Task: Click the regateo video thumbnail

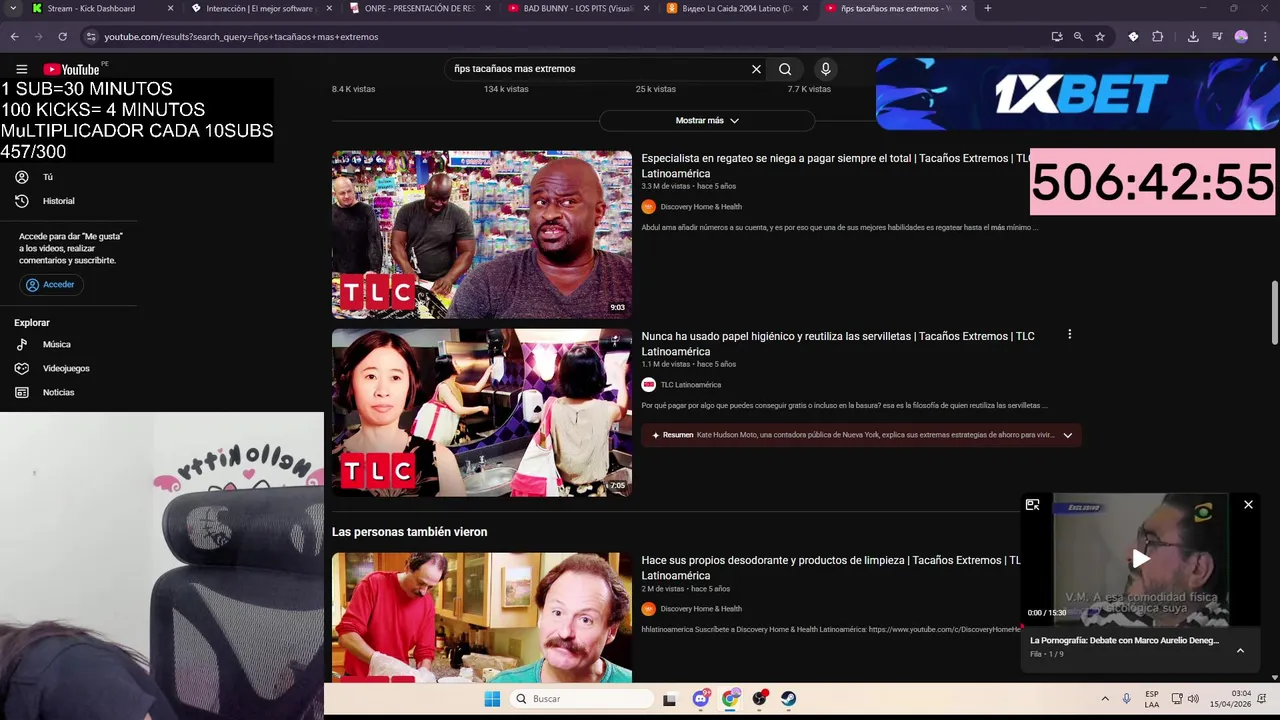Action: (482, 235)
